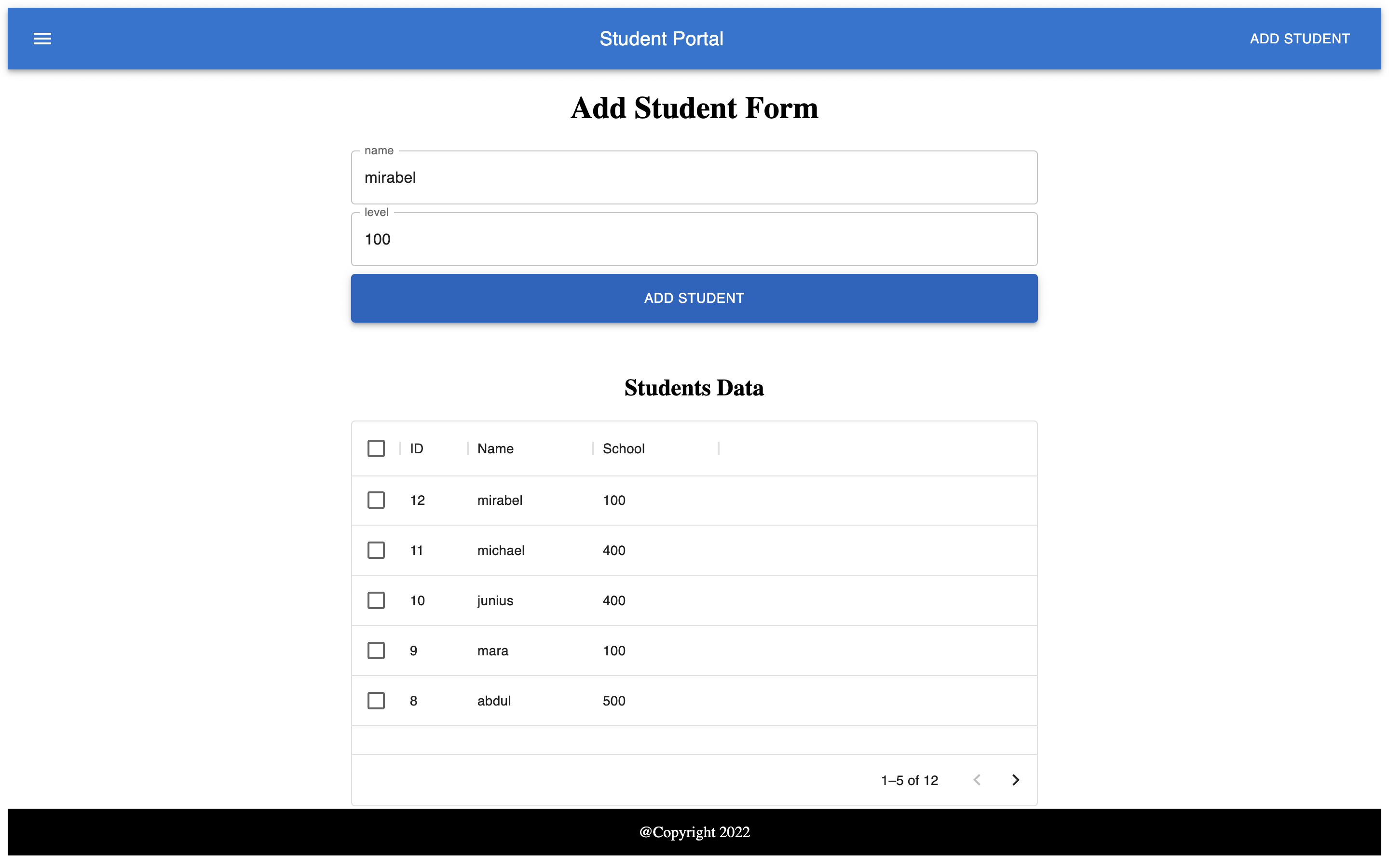1389x868 pixels.
Task: Sort the table by the ID column
Action: pos(416,448)
